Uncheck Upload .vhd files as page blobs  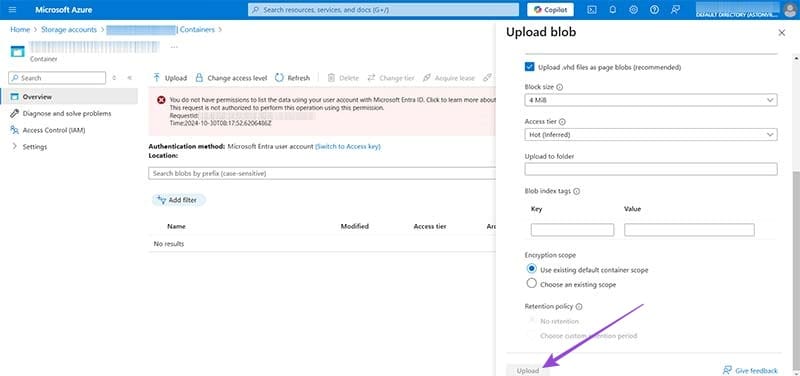tap(529, 67)
